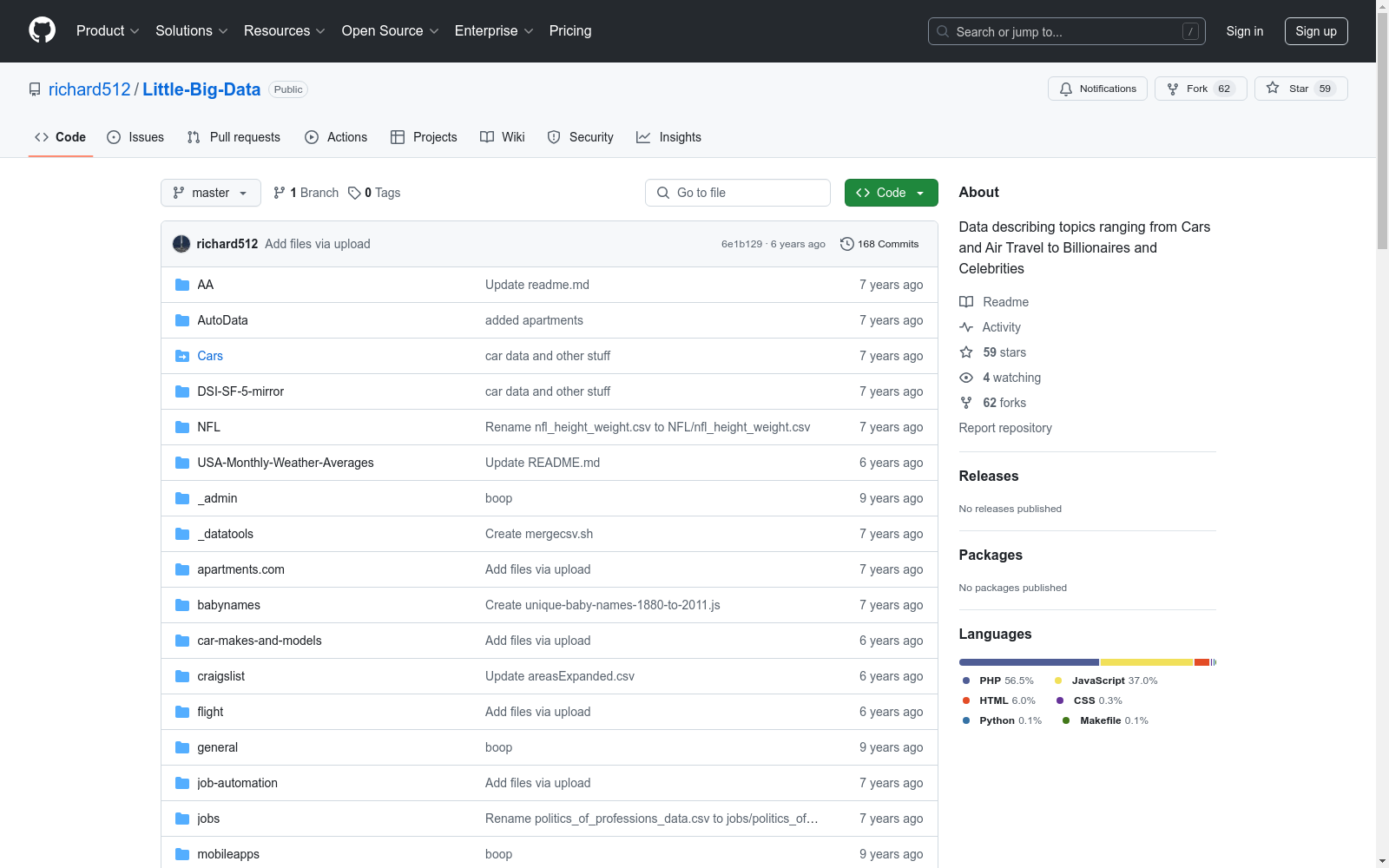Click the star icon in the Star button
Image resolution: width=1389 pixels, height=868 pixels.
(x=1273, y=88)
